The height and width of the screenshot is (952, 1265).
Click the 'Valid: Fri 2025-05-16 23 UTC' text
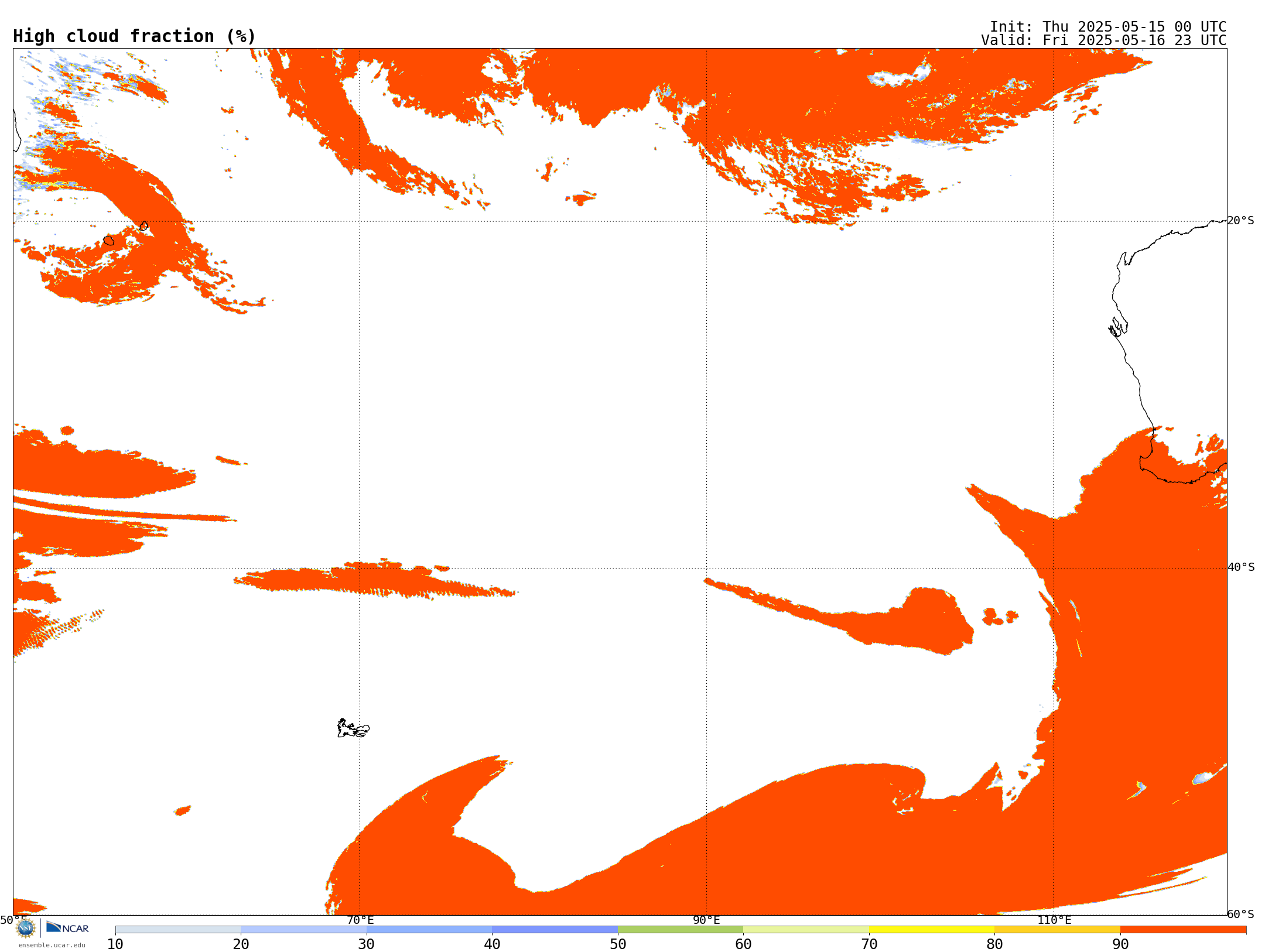[x=1104, y=40]
